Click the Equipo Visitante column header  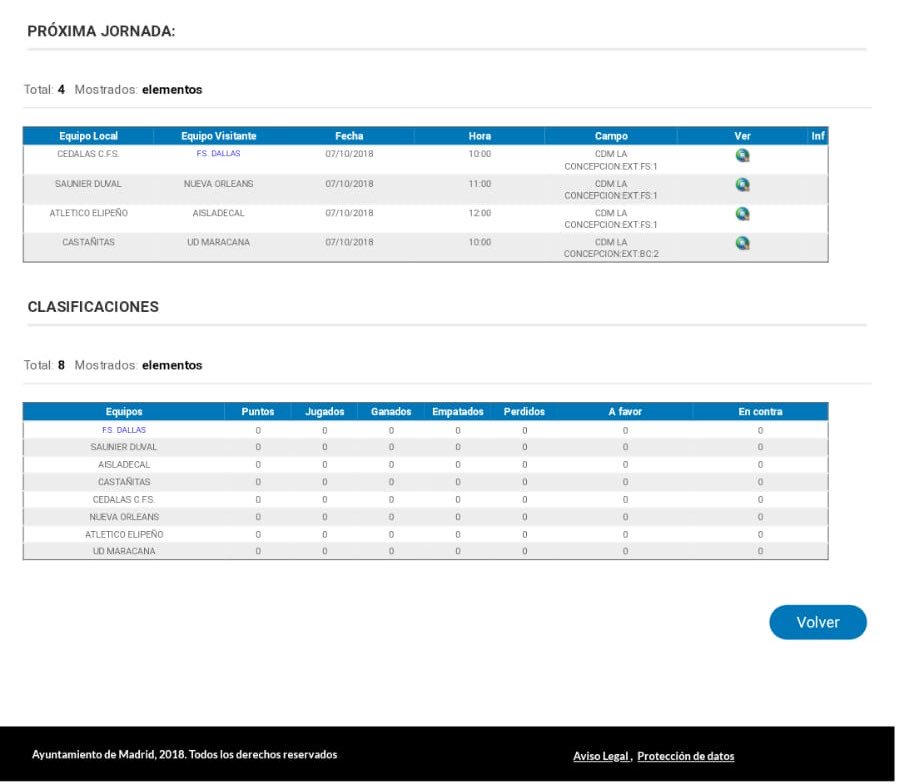pyautogui.click(x=219, y=136)
